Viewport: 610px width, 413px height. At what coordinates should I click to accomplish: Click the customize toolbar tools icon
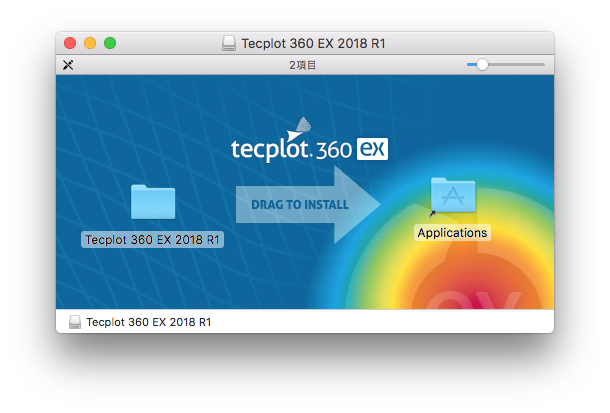68,65
